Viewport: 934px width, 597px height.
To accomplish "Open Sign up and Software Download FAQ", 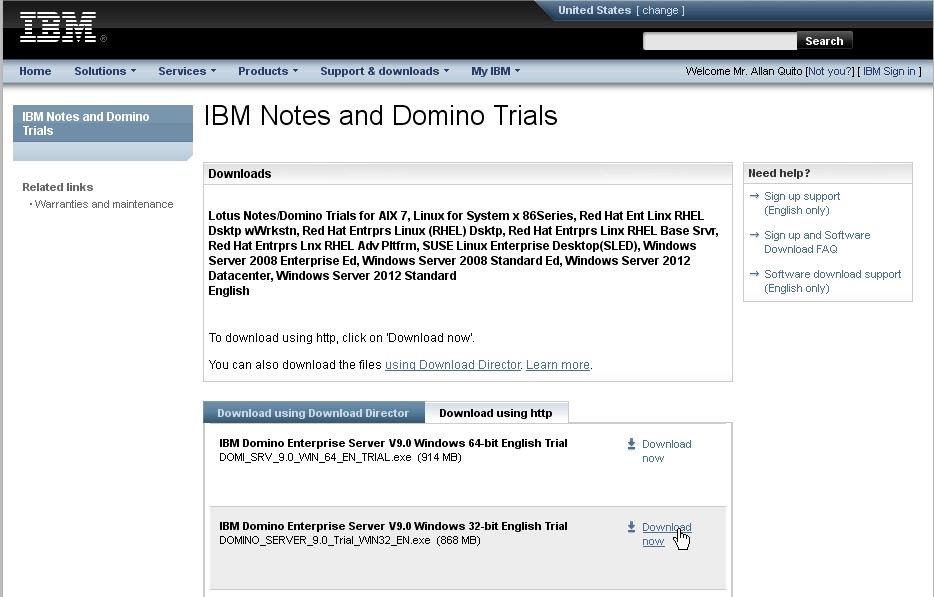I will click(x=817, y=242).
